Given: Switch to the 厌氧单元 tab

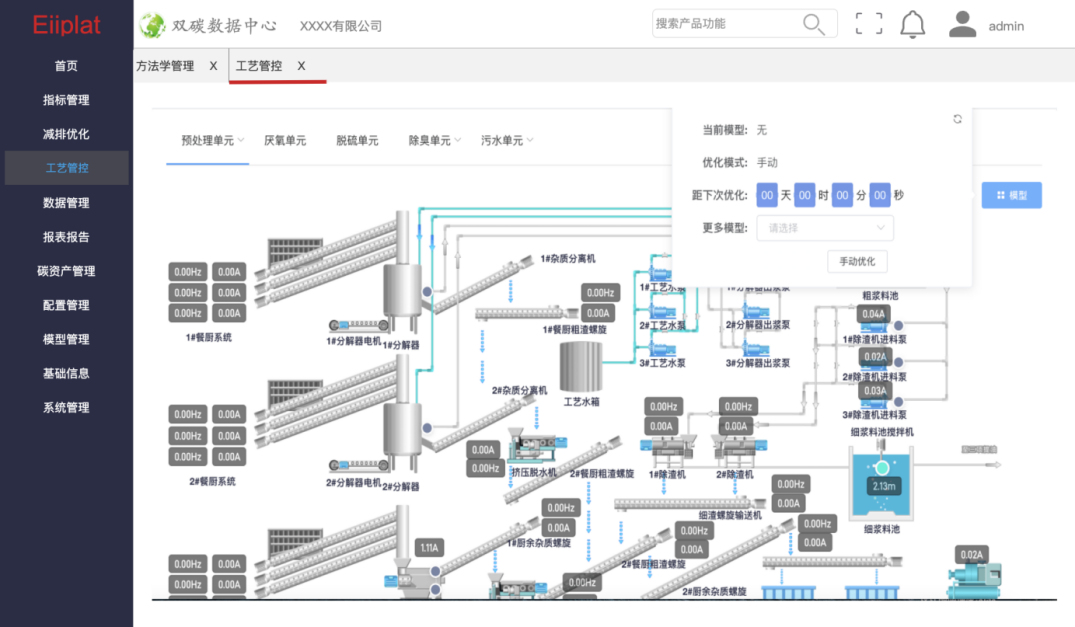Looking at the screenshot, I should coord(285,141).
